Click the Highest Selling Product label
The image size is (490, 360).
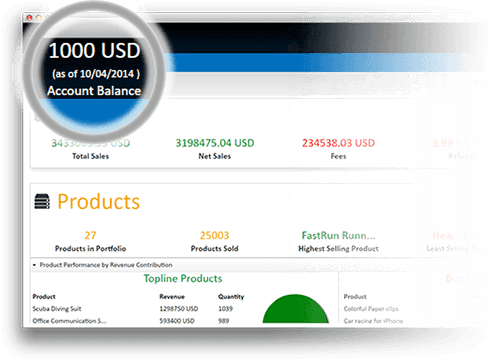pyautogui.click(x=338, y=249)
